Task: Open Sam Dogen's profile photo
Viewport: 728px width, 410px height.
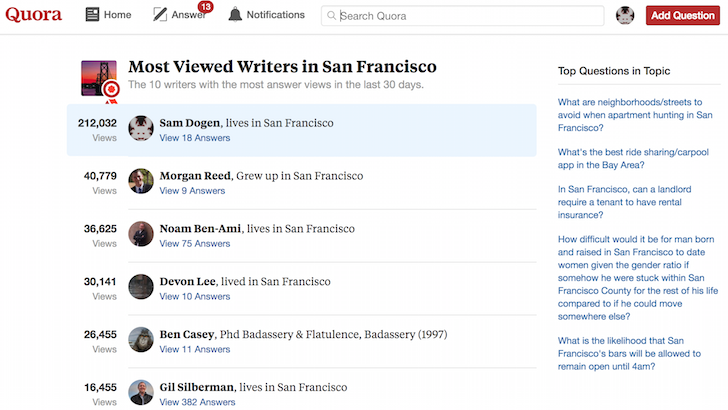Action: coord(141,128)
